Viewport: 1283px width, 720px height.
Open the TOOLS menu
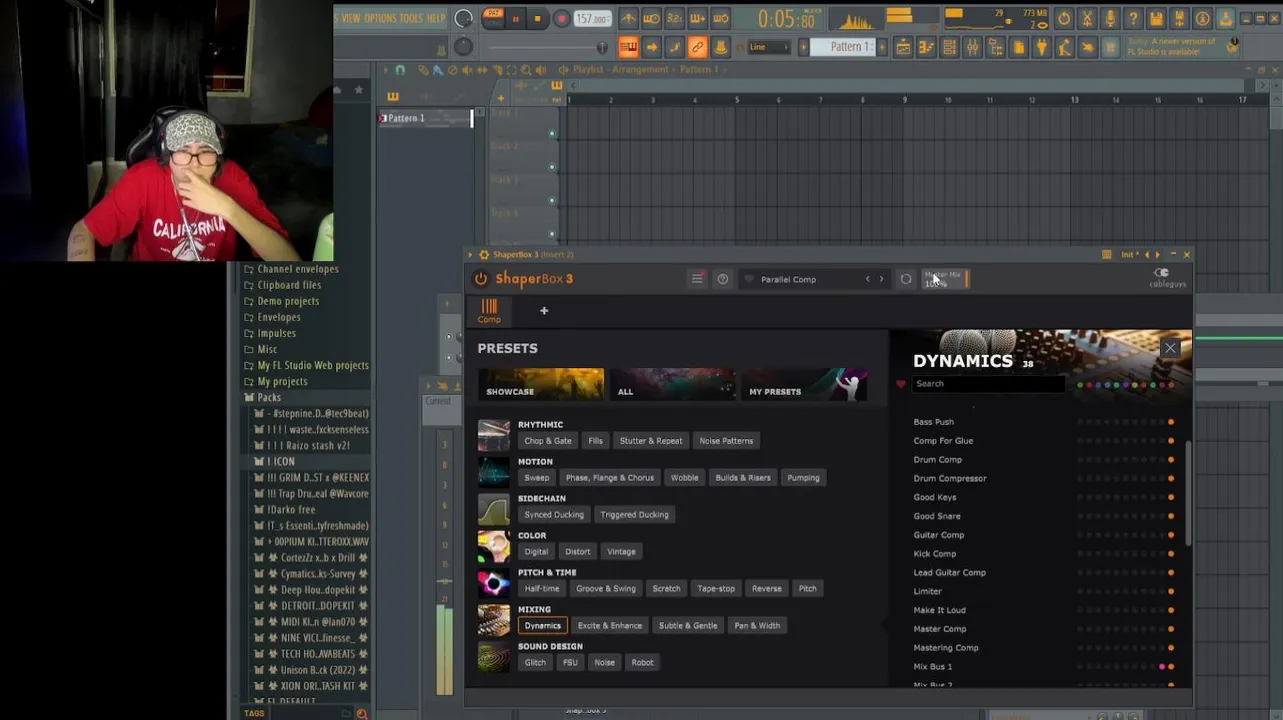pyautogui.click(x=411, y=18)
